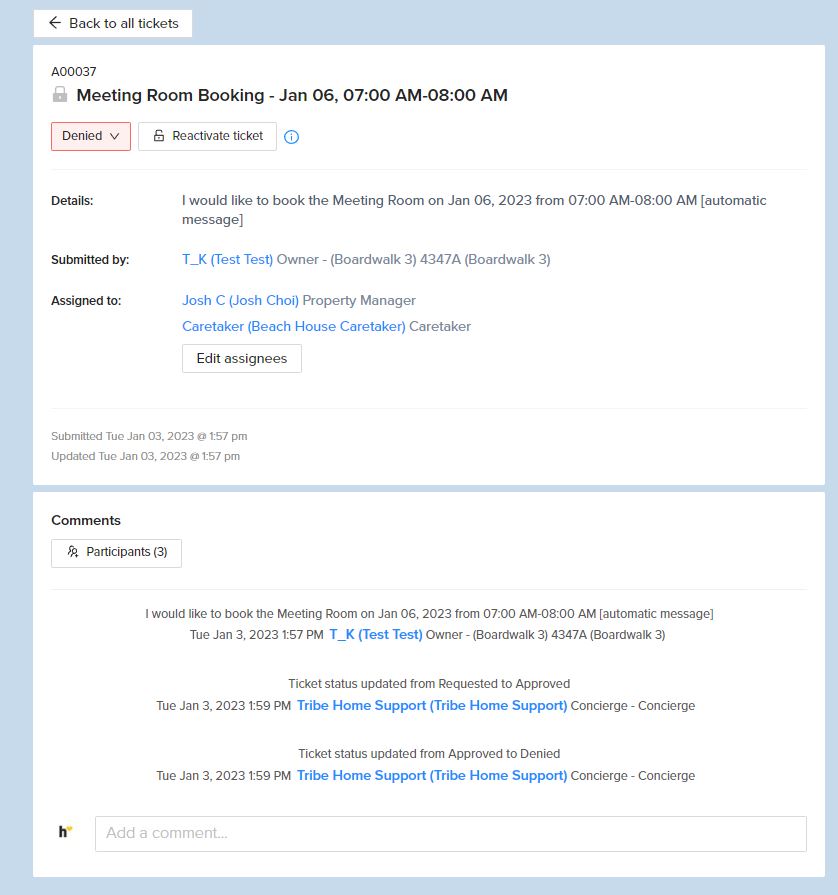838x895 pixels.
Task: Click Updated Tue Jan 03, 2023 timestamp
Action: 146,456
